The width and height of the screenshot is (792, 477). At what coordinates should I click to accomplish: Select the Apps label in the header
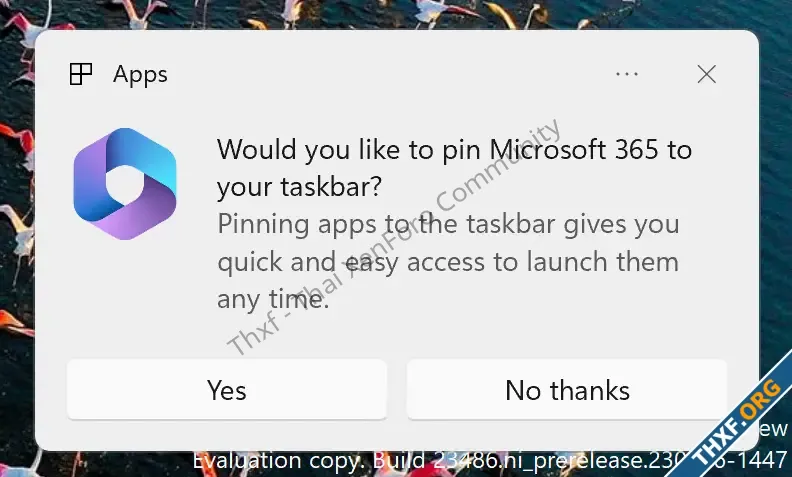coord(140,75)
